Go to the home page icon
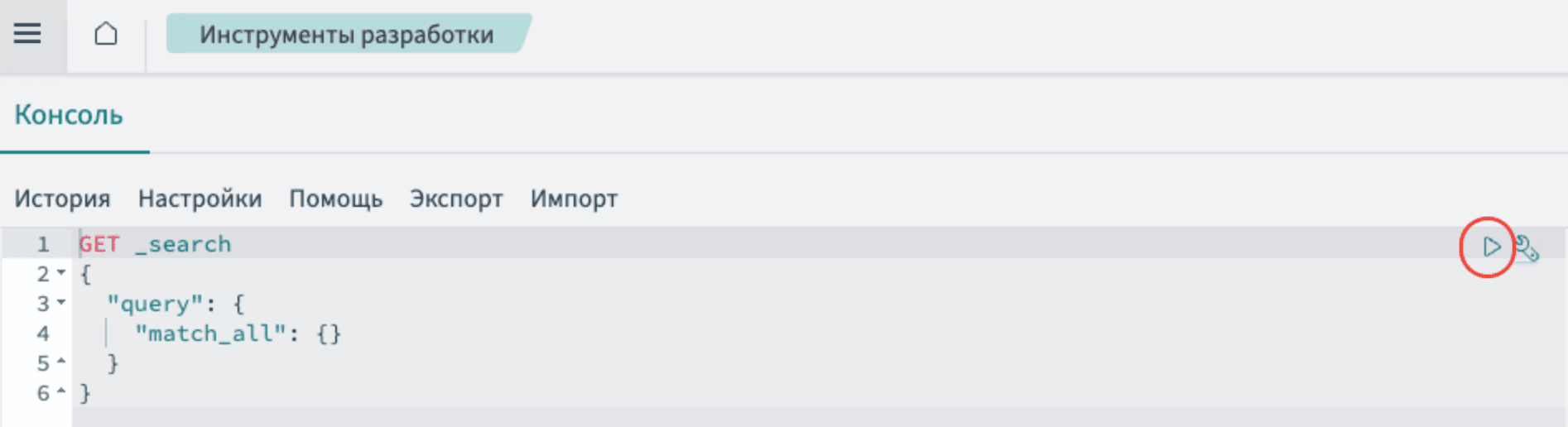The width and height of the screenshot is (1568, 427). (106, 34)
